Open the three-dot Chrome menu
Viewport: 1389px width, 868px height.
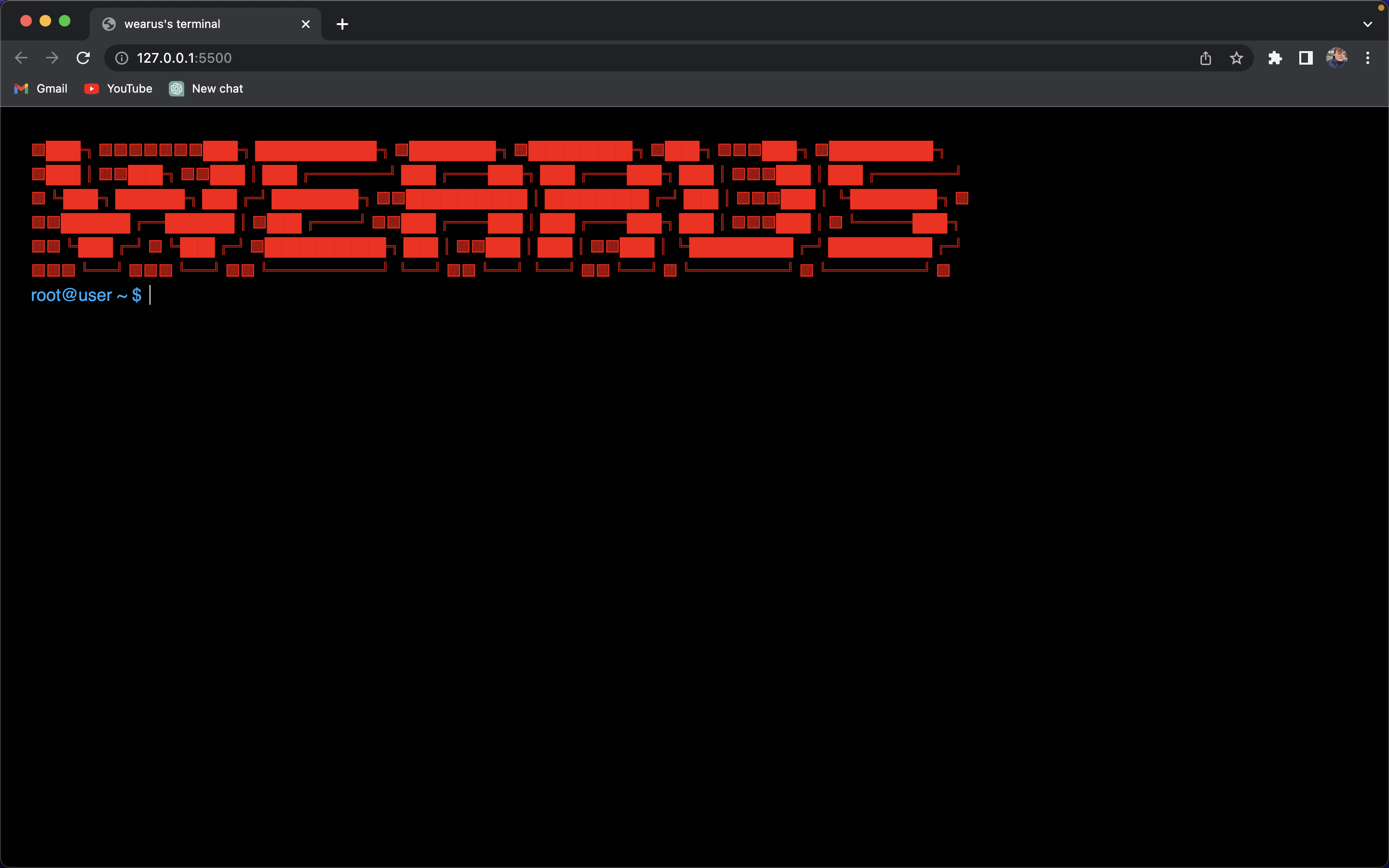click(1368, 57)
